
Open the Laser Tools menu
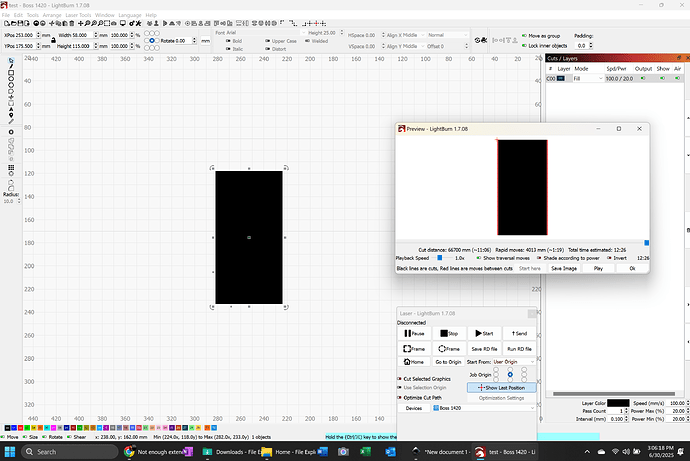78,15
